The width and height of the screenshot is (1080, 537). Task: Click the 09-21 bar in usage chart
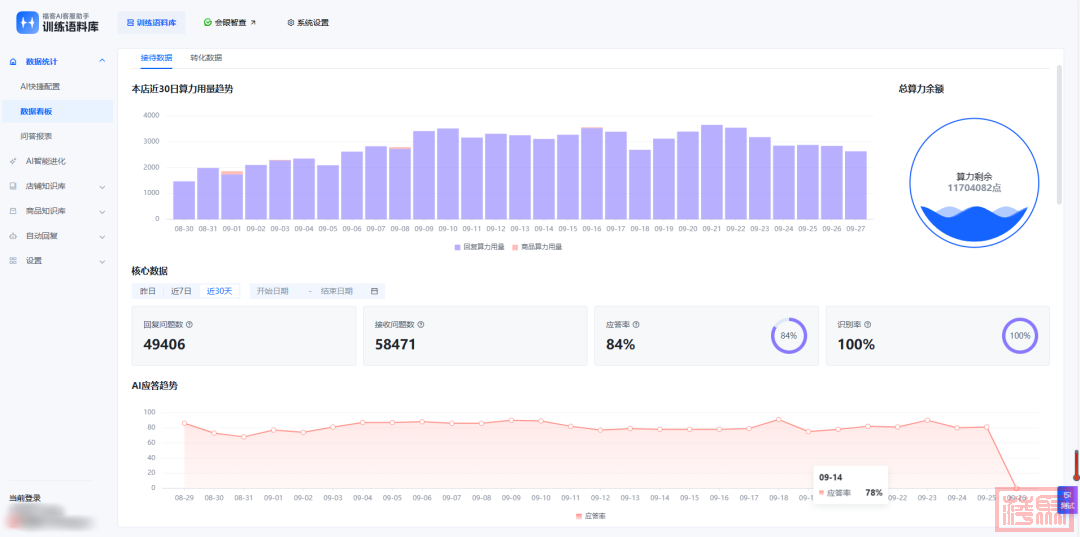click(x=711, y=172)
